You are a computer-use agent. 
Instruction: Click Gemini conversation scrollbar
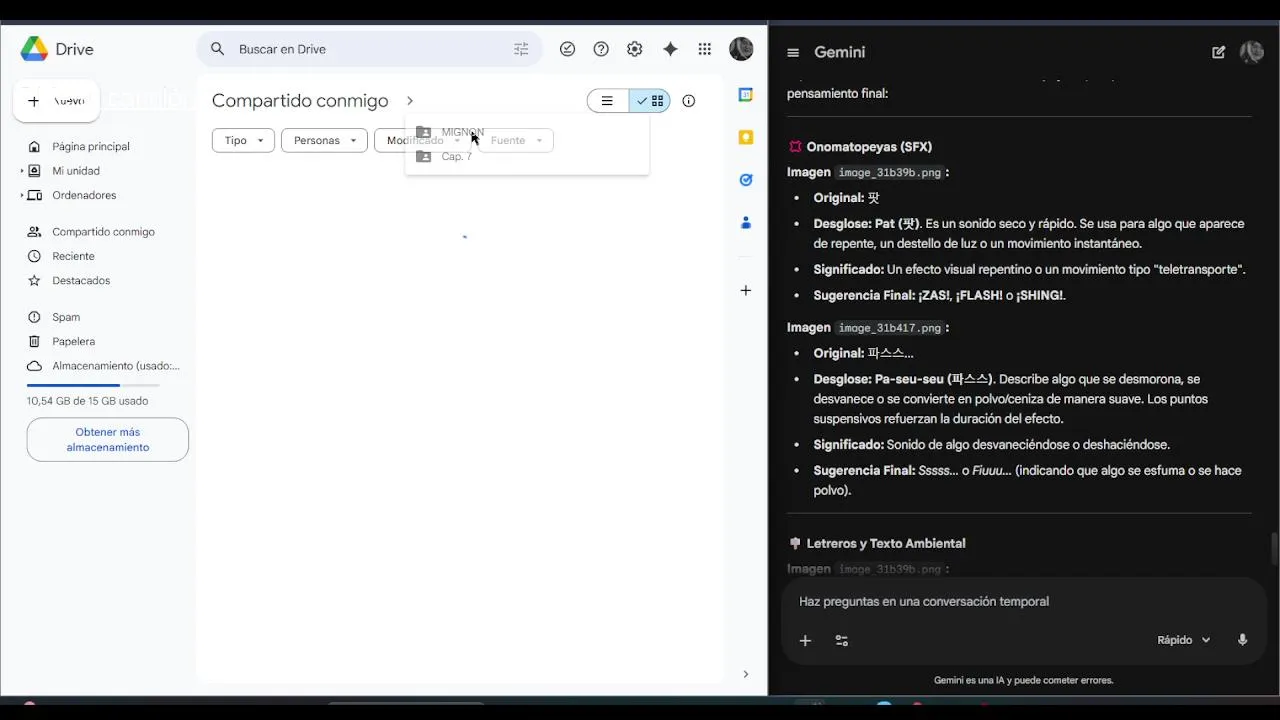(1274, 549)
